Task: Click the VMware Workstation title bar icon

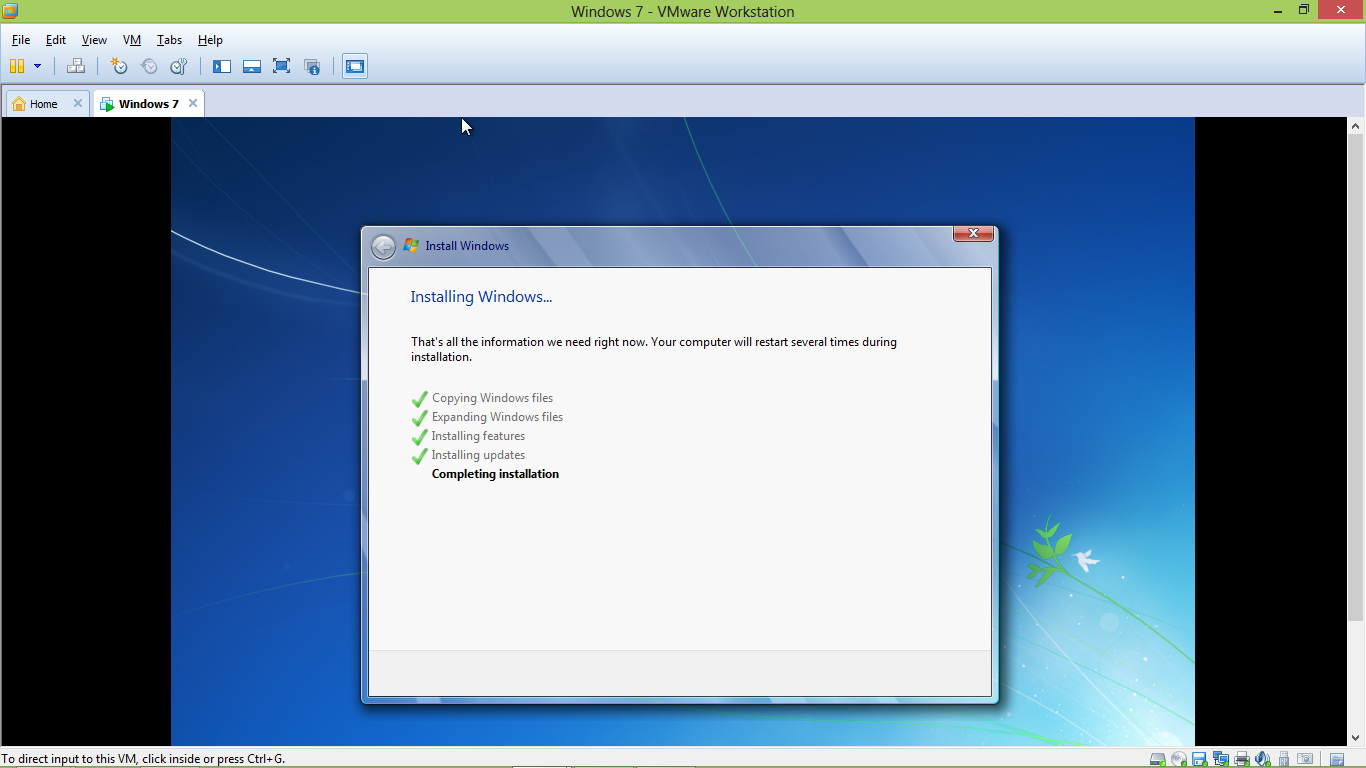Action: (11, 11)
